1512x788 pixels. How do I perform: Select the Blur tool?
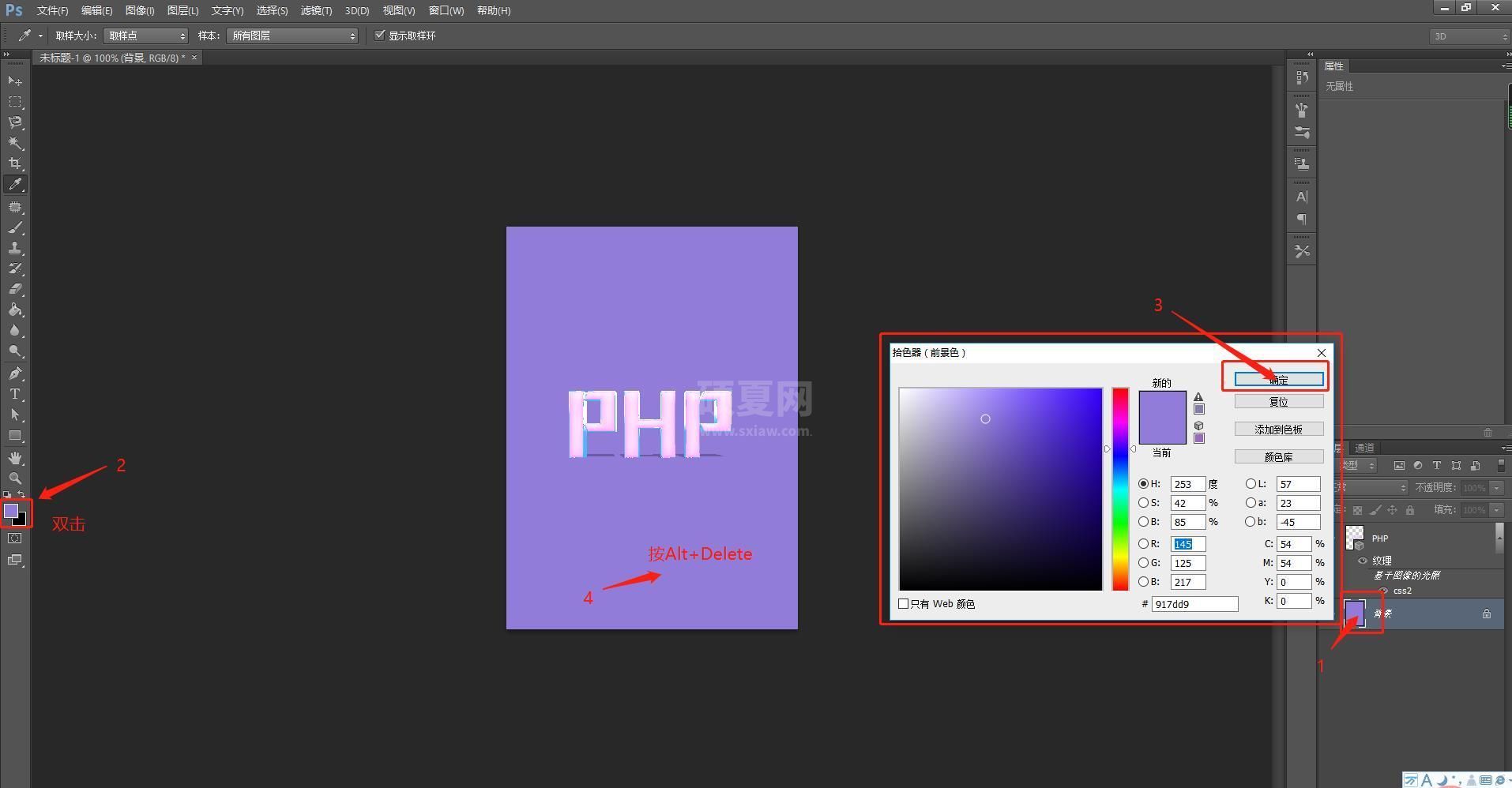tap(15, 330)
